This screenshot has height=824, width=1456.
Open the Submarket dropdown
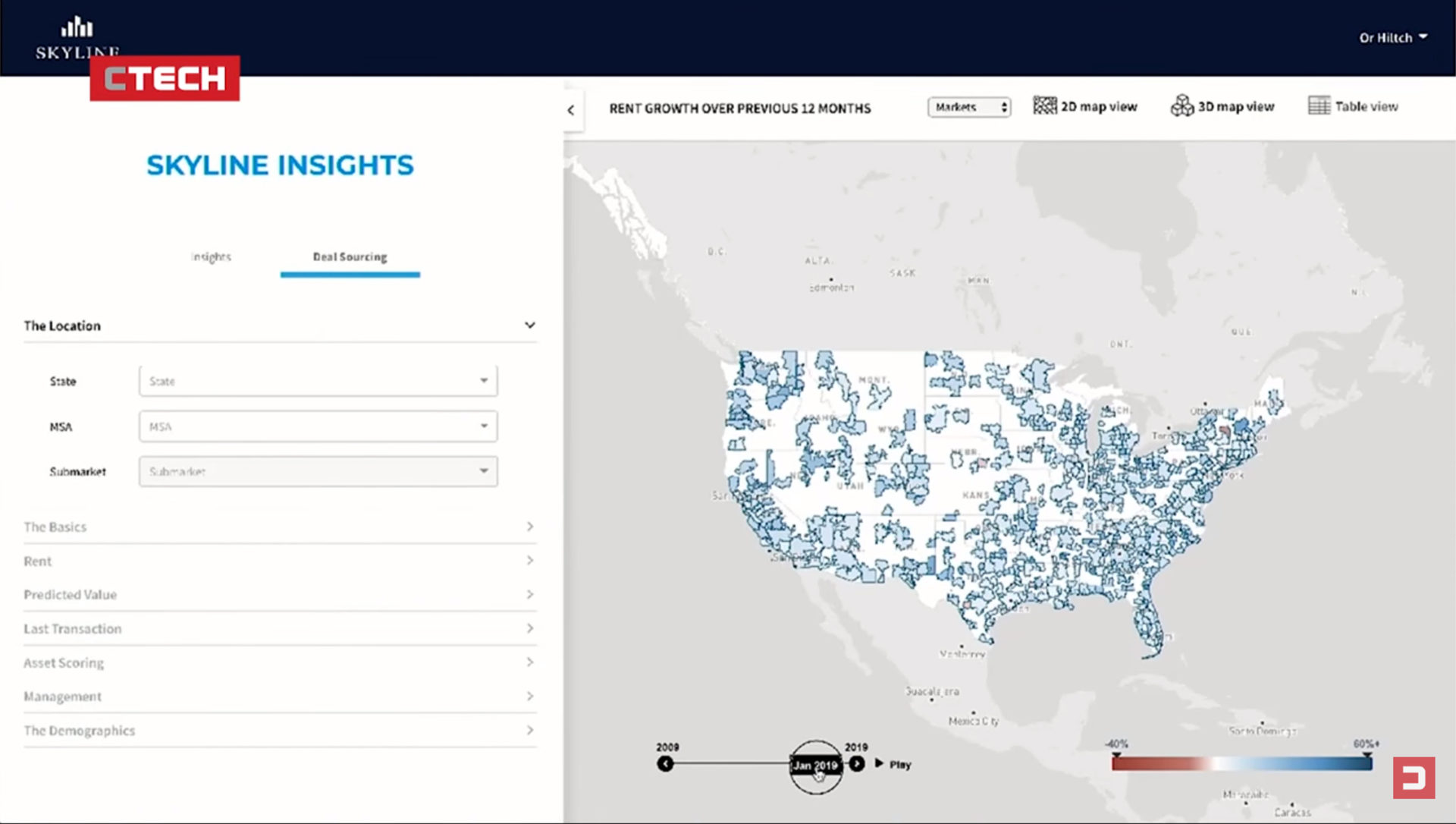coord(318,472)
